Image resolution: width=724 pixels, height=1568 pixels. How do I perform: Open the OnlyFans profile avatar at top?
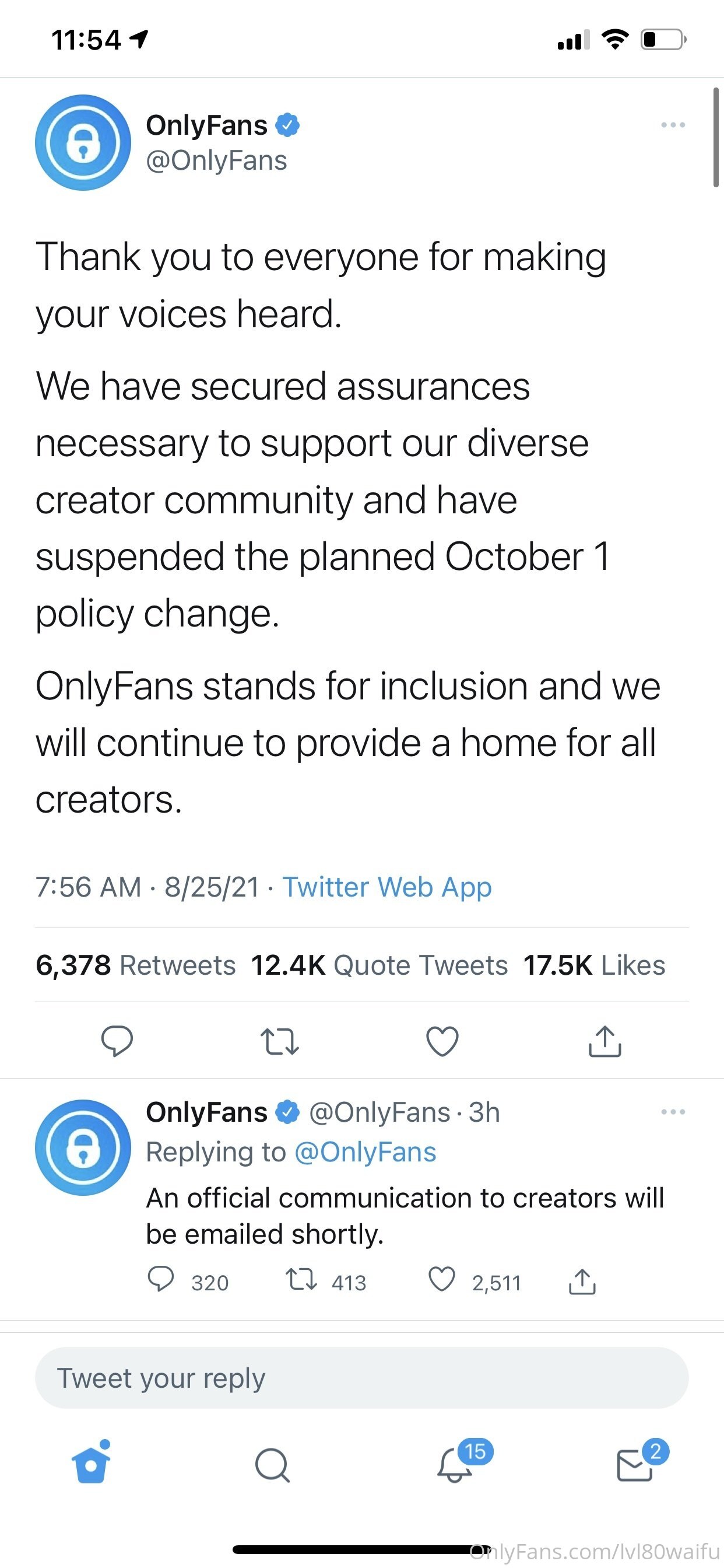[83, 142]
